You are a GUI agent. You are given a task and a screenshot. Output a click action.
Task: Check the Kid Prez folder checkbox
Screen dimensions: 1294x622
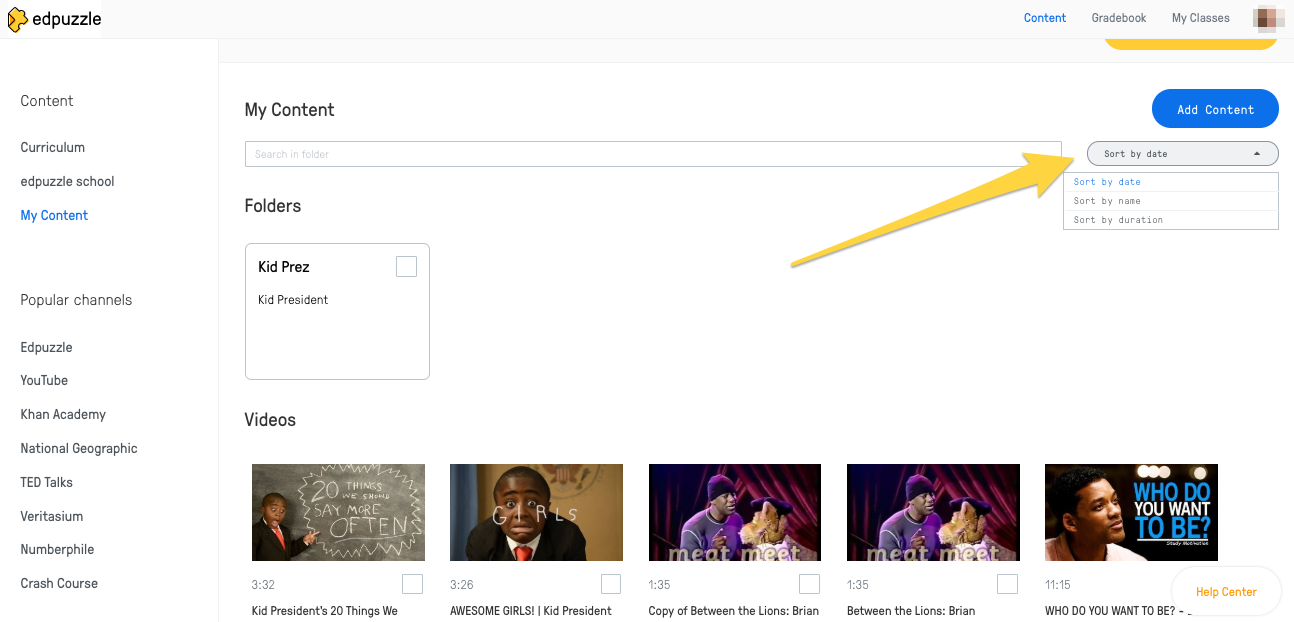406,266
